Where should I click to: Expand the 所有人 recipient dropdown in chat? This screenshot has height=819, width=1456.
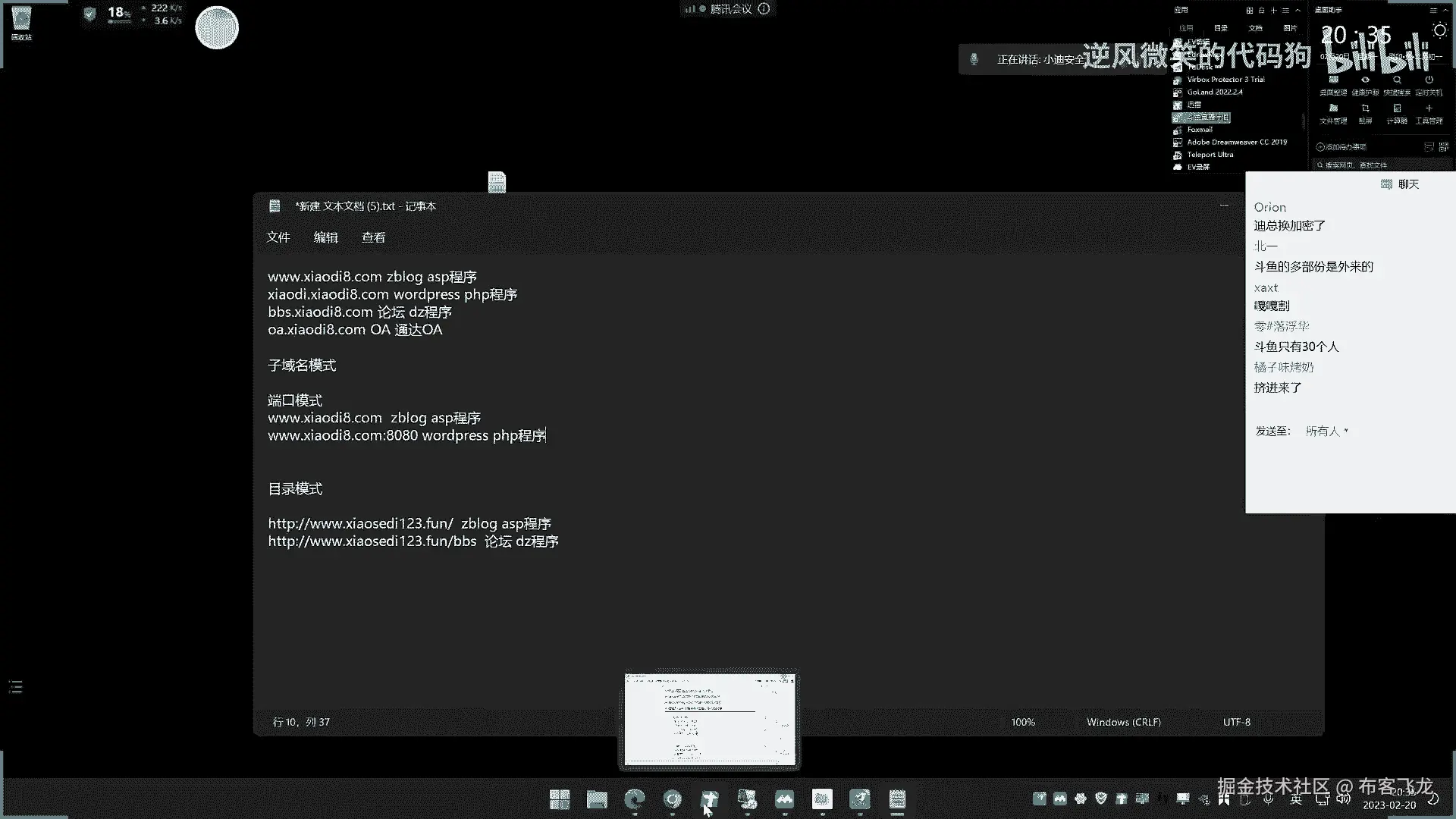click(1326, 431)
